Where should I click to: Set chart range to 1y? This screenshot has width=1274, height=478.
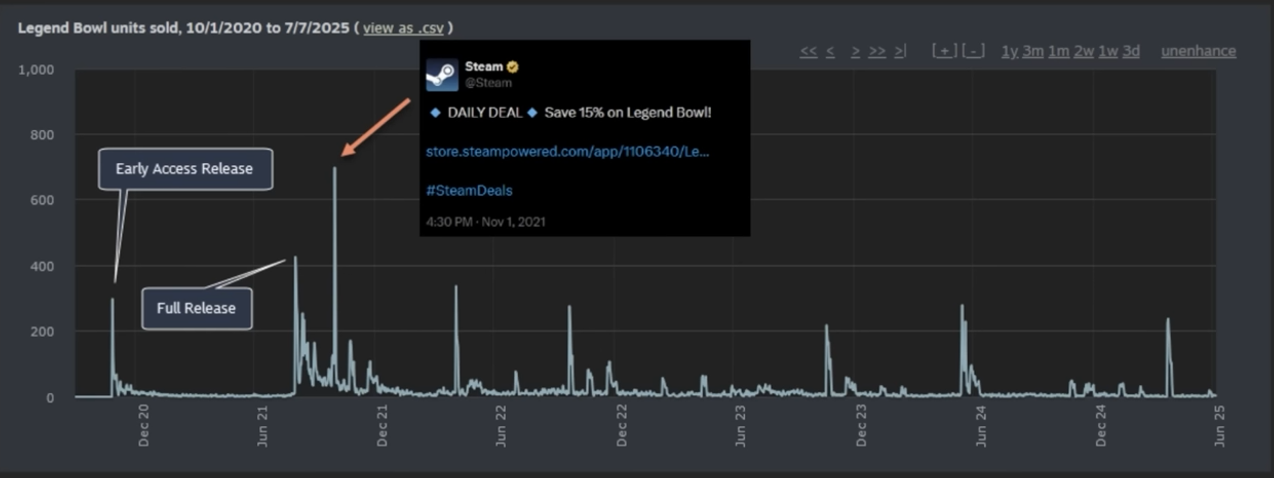(1010, 51)
